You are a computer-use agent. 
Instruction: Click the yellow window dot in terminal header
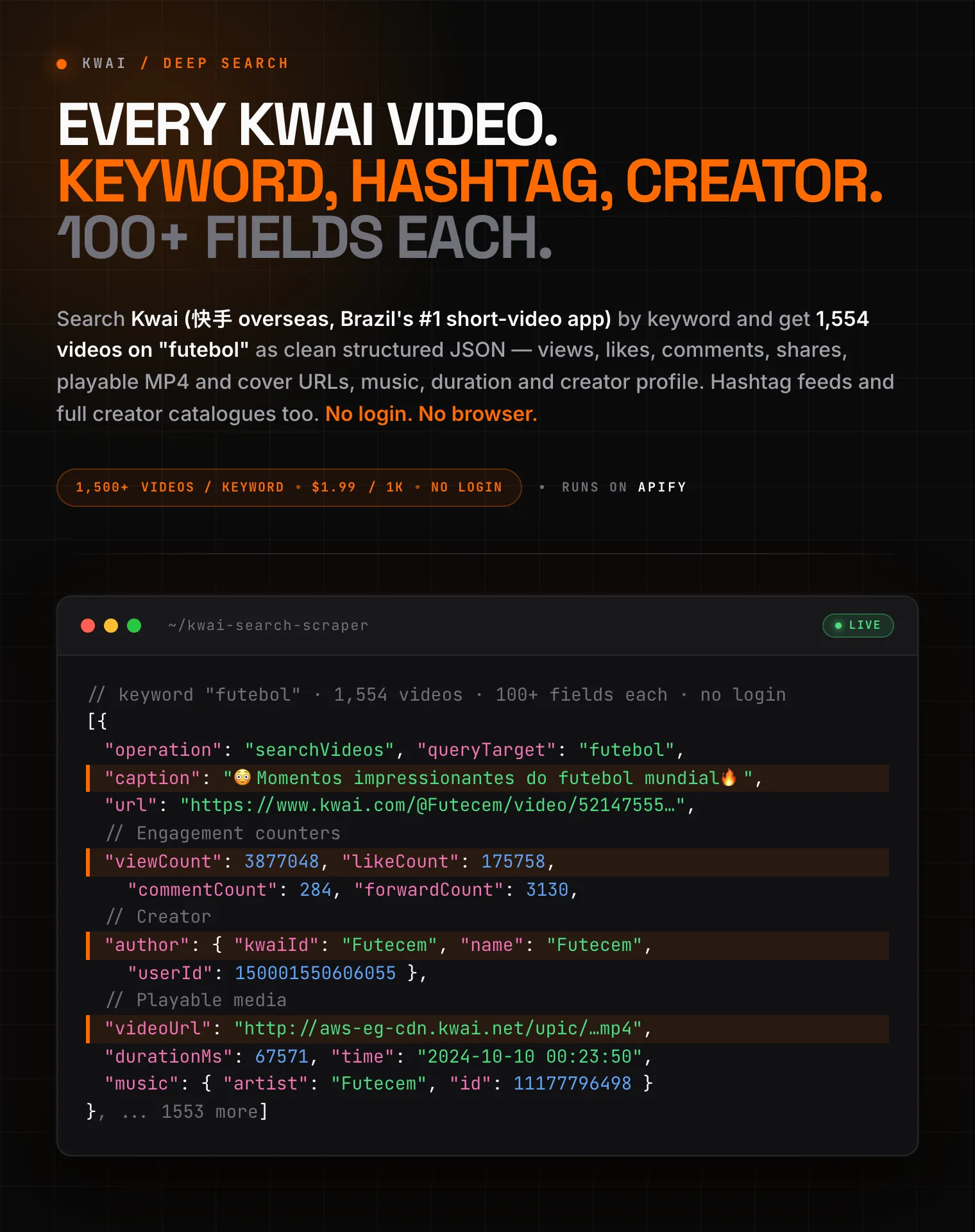coord(111,626)
